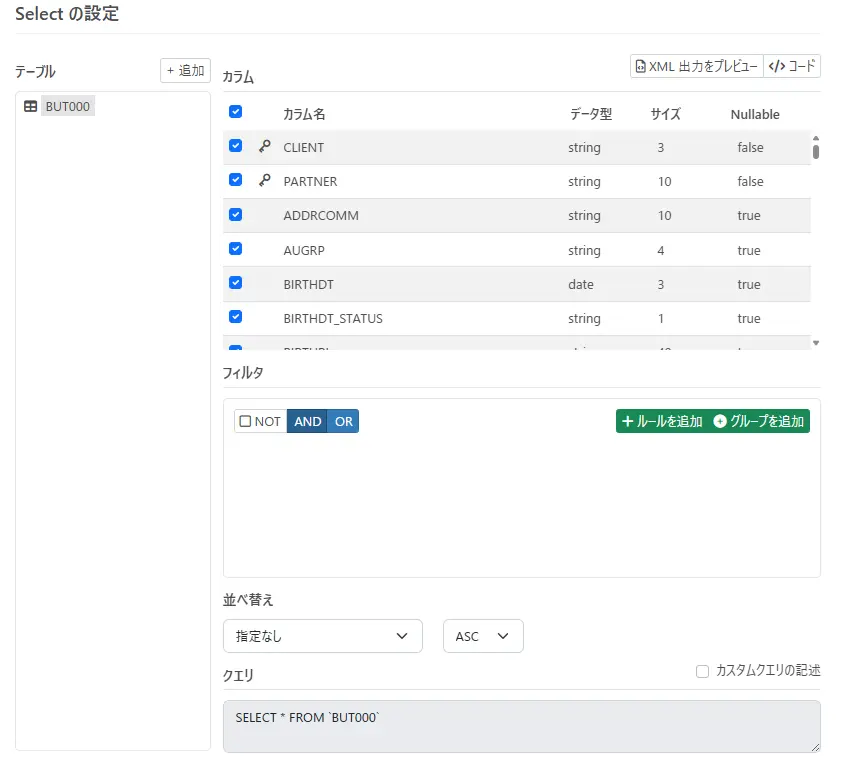
Task: Click the key icon next to CLIENT column
Action: 264,145
